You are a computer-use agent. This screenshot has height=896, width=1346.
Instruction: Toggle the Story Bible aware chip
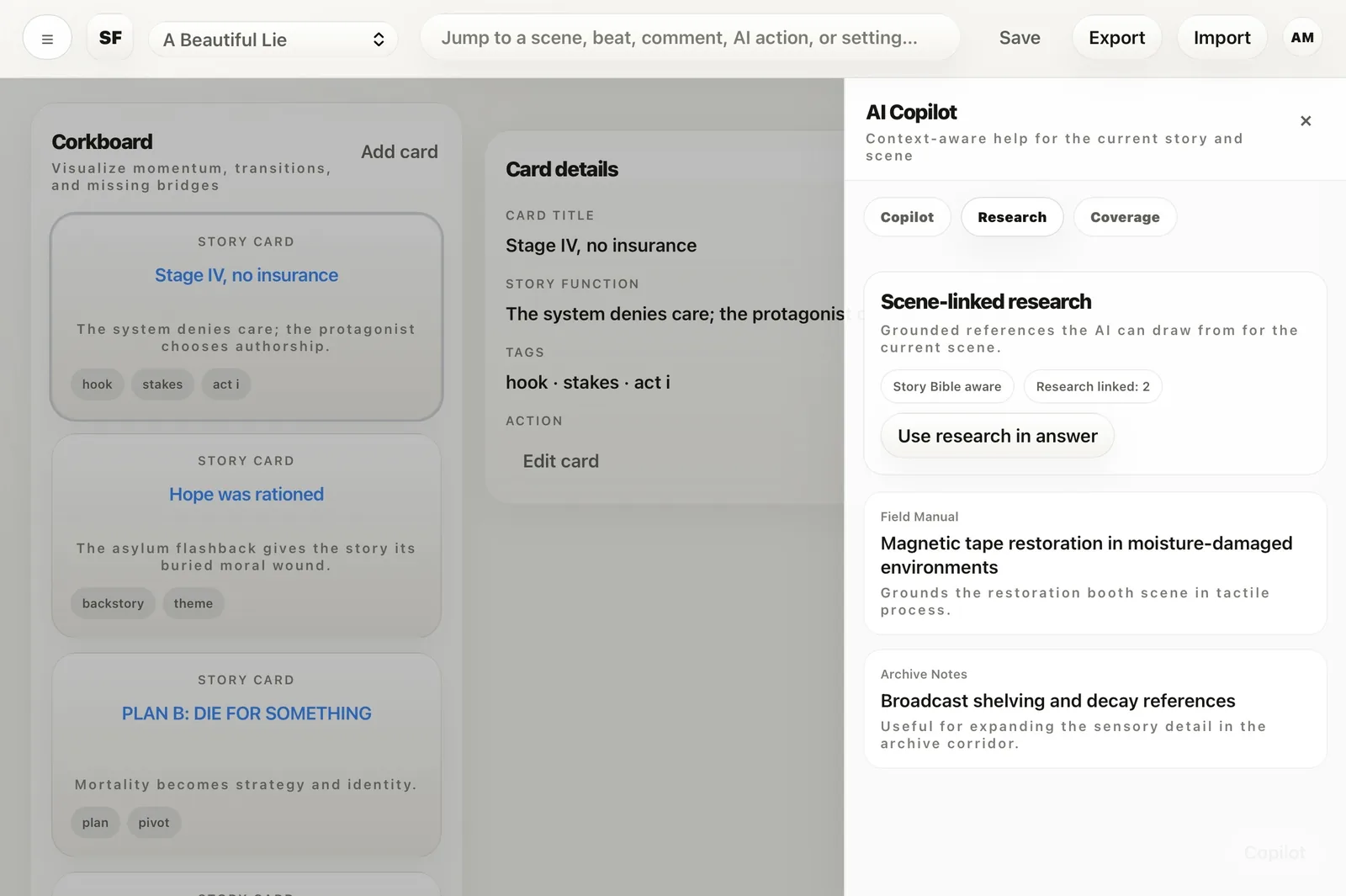click(947, 386)
